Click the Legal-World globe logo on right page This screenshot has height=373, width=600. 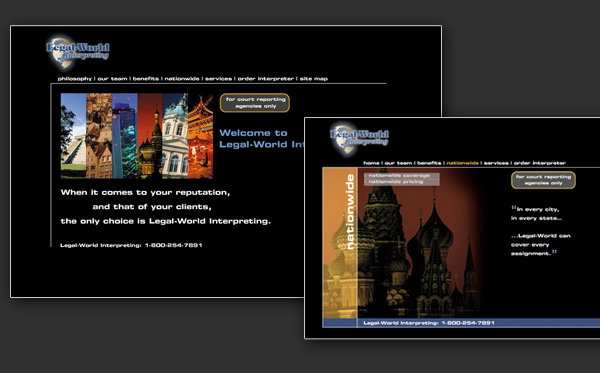(x=359, y=138)
